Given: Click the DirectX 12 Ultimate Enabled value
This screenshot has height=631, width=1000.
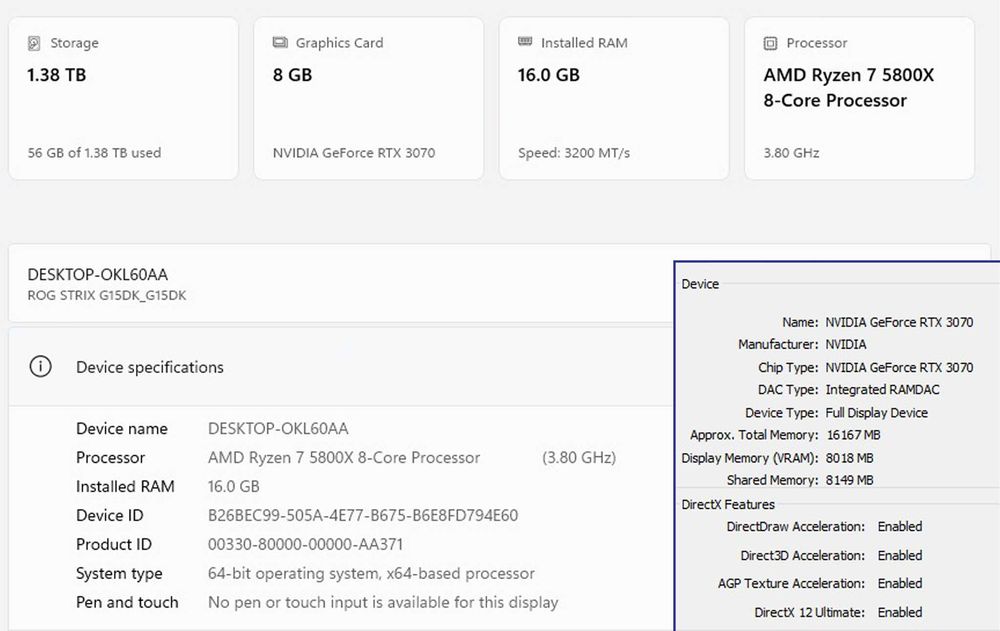Looking at the screenshot, I should coord(900,612).
